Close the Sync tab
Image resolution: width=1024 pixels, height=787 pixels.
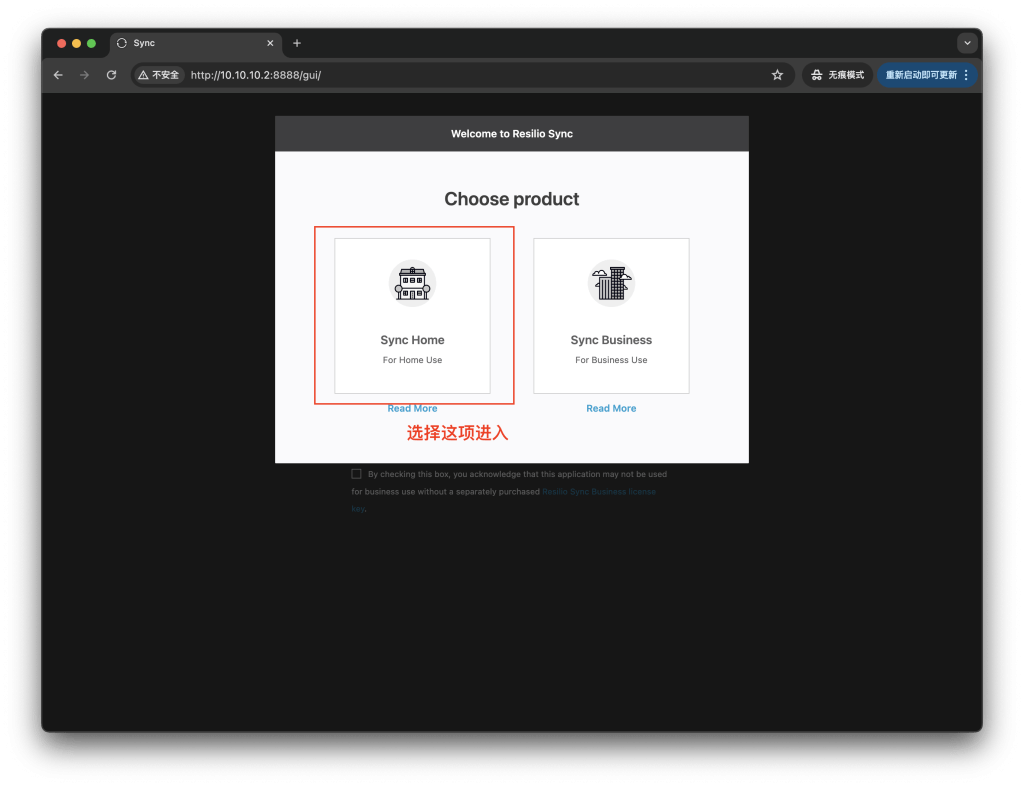point(270,43)
